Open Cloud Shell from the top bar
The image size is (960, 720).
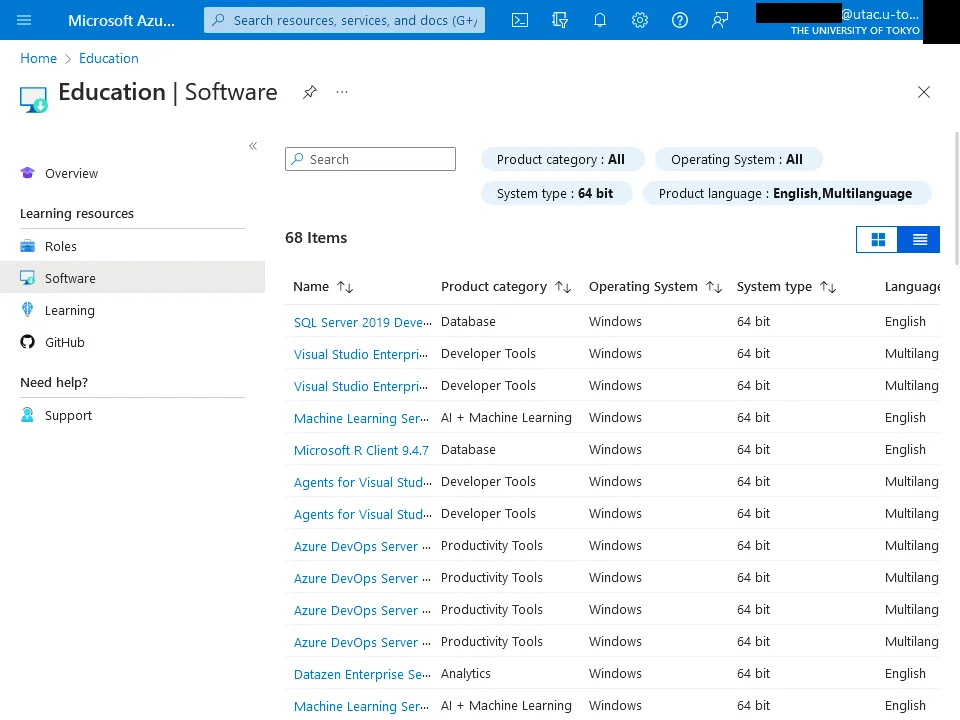tap(520, 20)
